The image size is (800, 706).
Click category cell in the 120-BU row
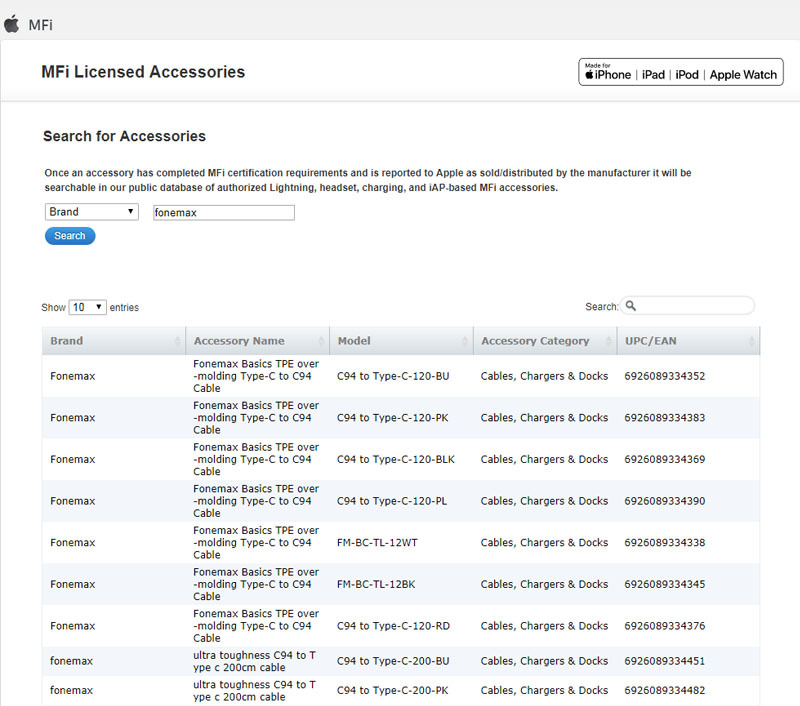(544, 376)
